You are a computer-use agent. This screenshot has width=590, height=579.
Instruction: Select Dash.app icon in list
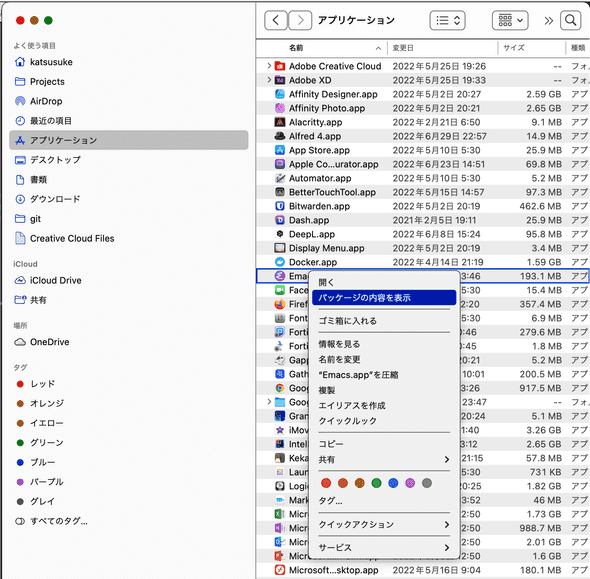point(280,220)
